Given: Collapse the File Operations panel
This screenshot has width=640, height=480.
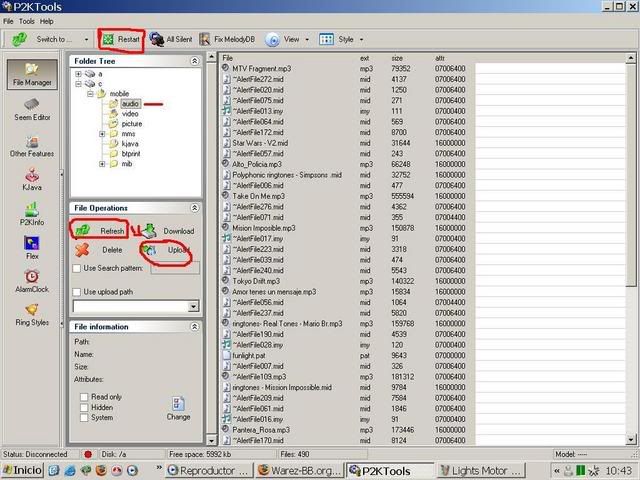Looking at the screenshot, I should coord(195,208).
